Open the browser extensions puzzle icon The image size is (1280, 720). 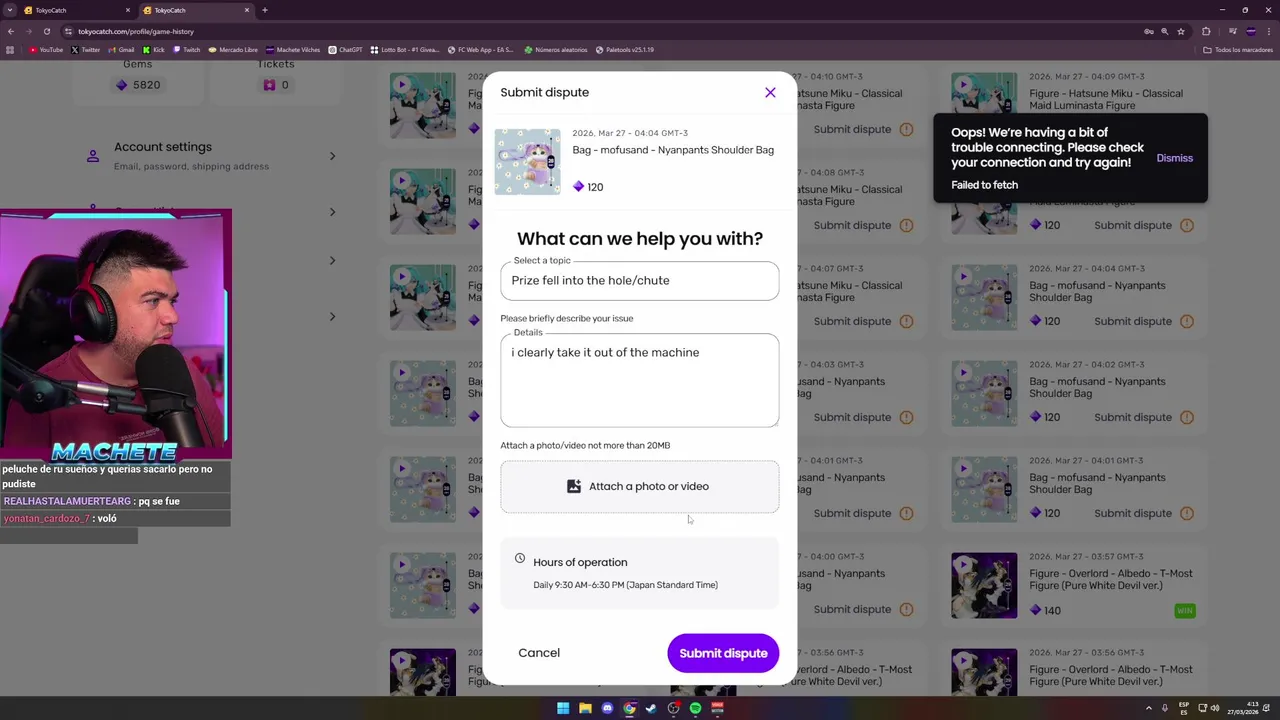1206,31
